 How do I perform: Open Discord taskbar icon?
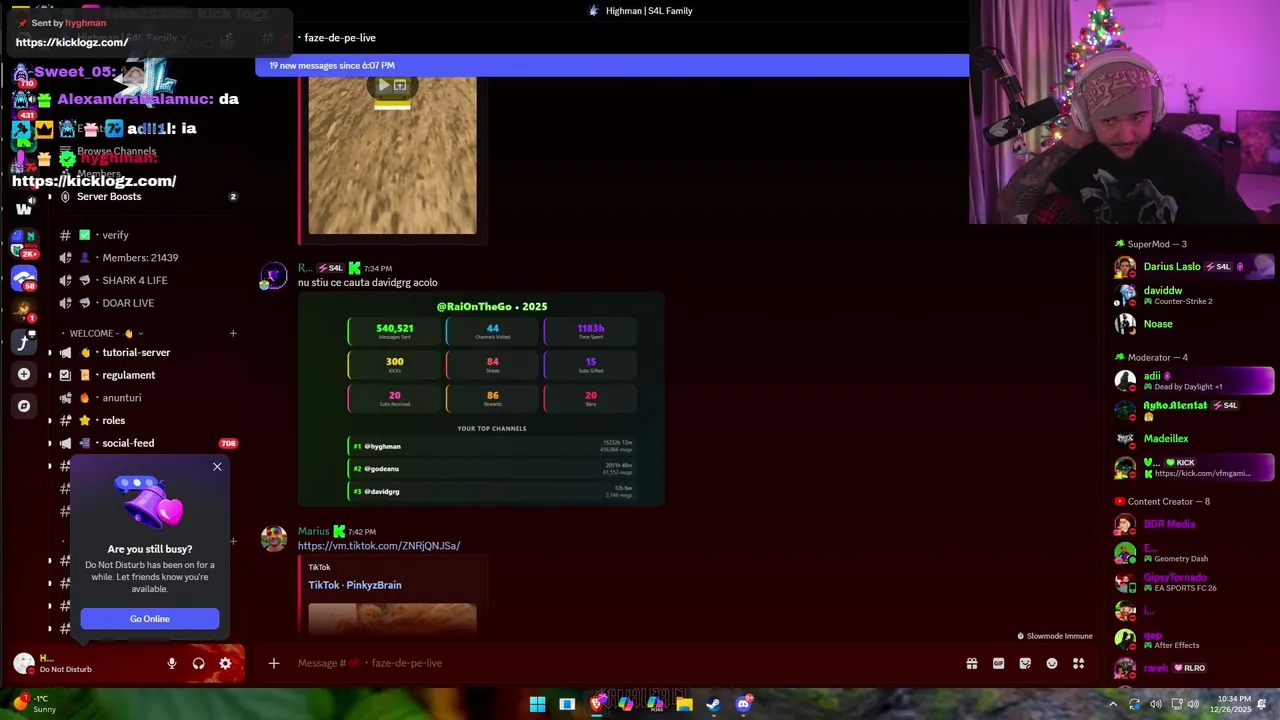(x=743, y=704)
